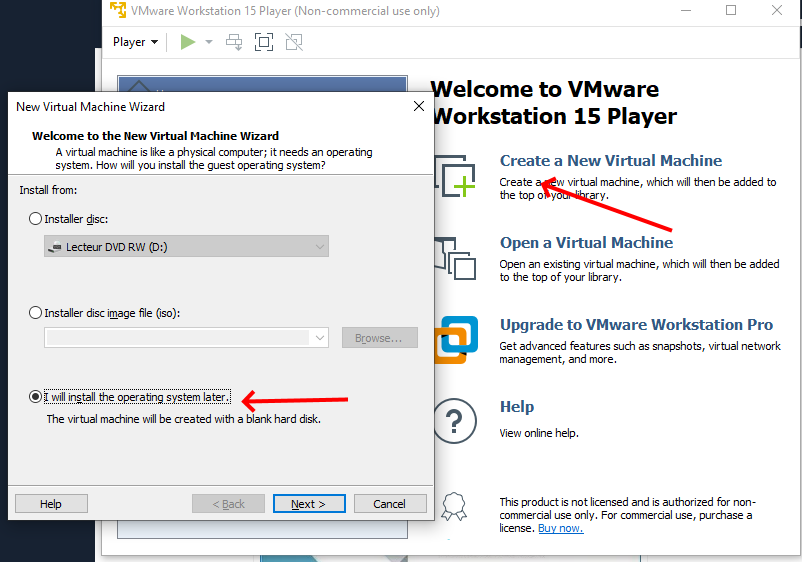The width and height of the screenshot is (802, 562).
Task: Enter full screen mode from toolbar
Action: pos(264,42)
